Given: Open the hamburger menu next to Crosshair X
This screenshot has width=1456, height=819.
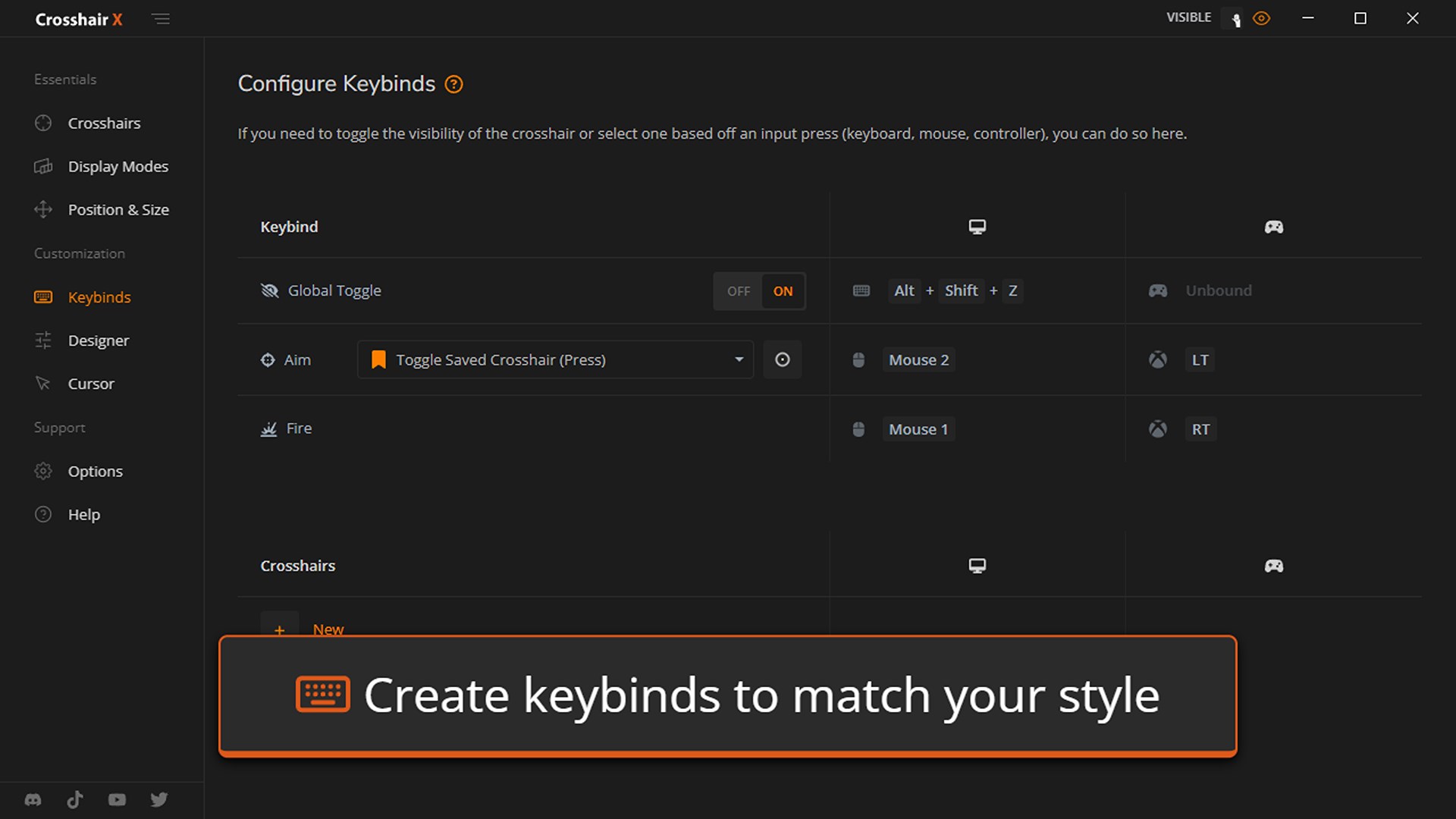Looking at the screenshot, I should click(x=161, y=18).
